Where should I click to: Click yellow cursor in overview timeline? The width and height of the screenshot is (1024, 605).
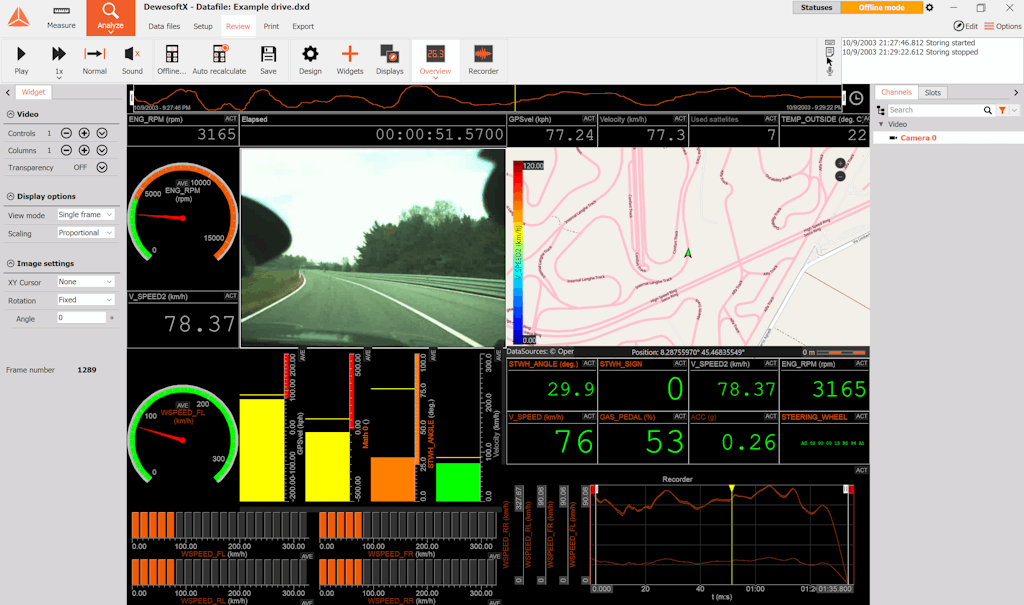[x=515, y=98]
